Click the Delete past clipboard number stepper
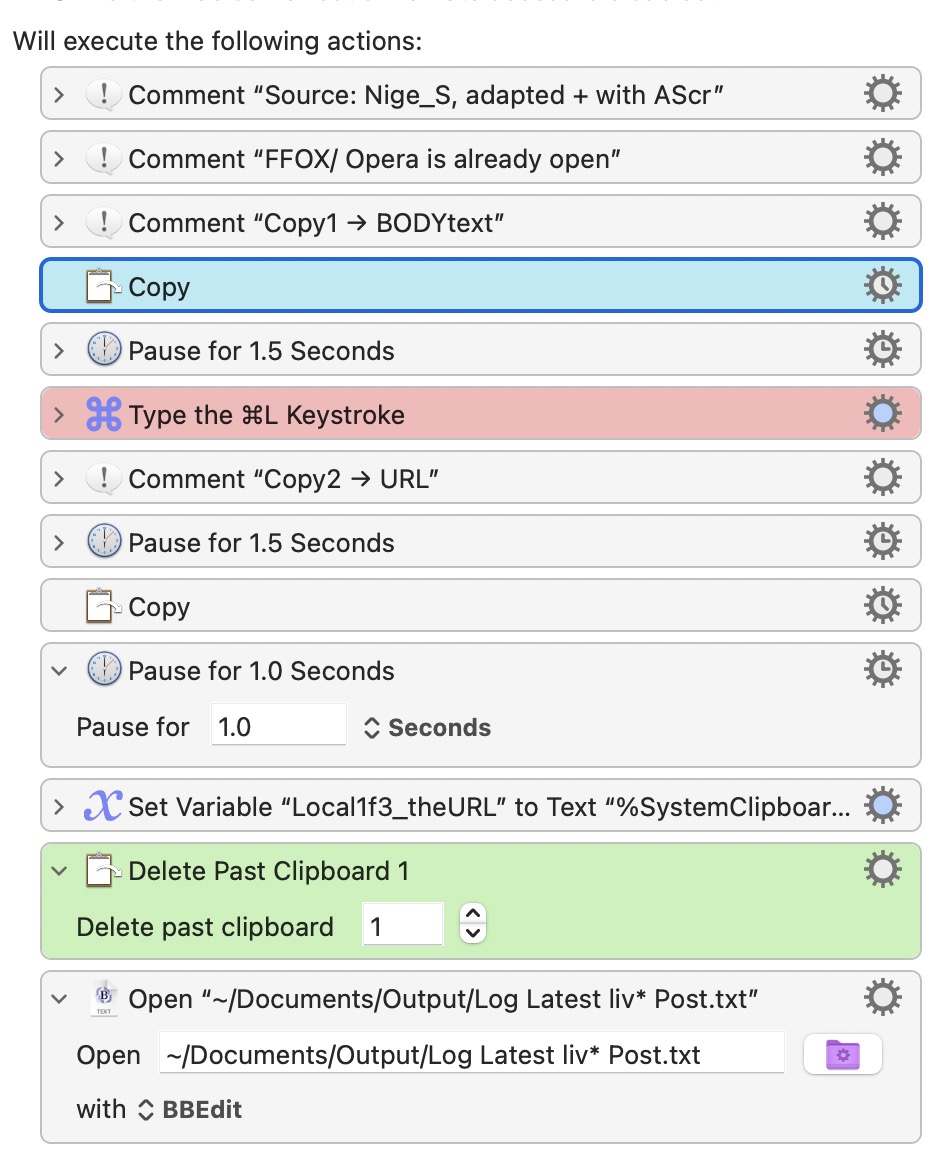The height and width of the screenshot is (1154, 942). click(472, 923)
